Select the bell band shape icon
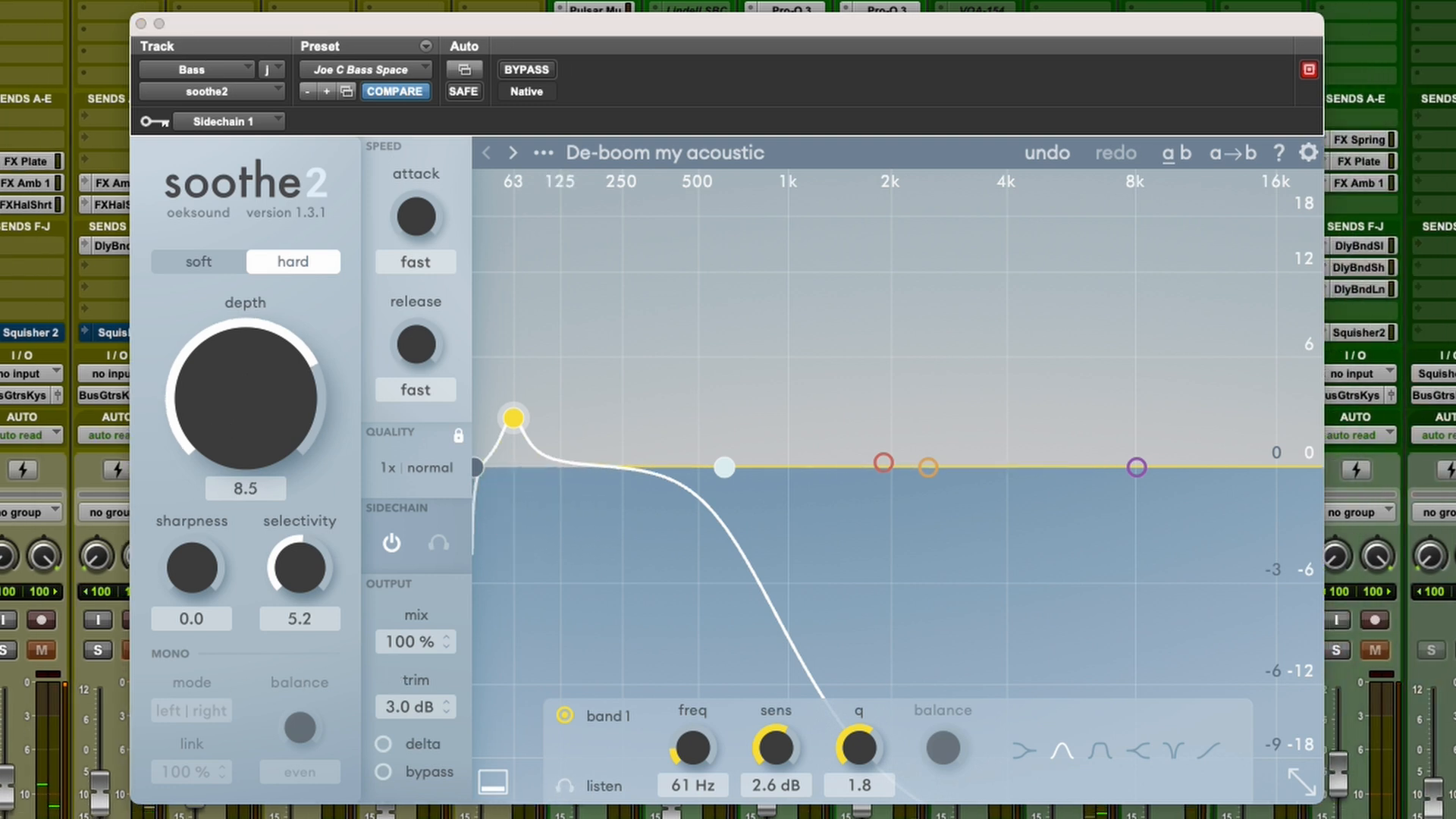 (x=1062, y=751)
